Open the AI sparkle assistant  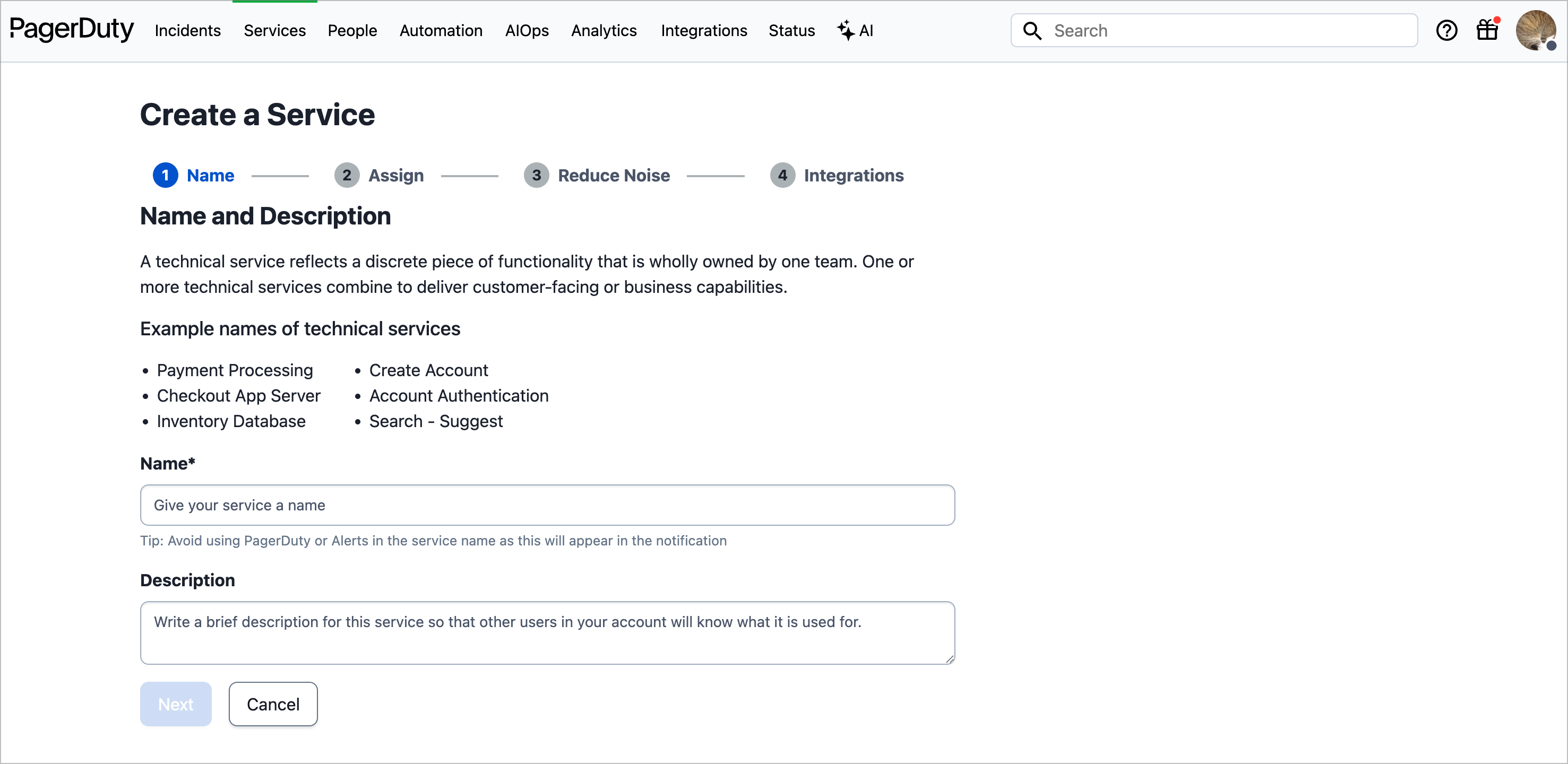tap(855, 30)
